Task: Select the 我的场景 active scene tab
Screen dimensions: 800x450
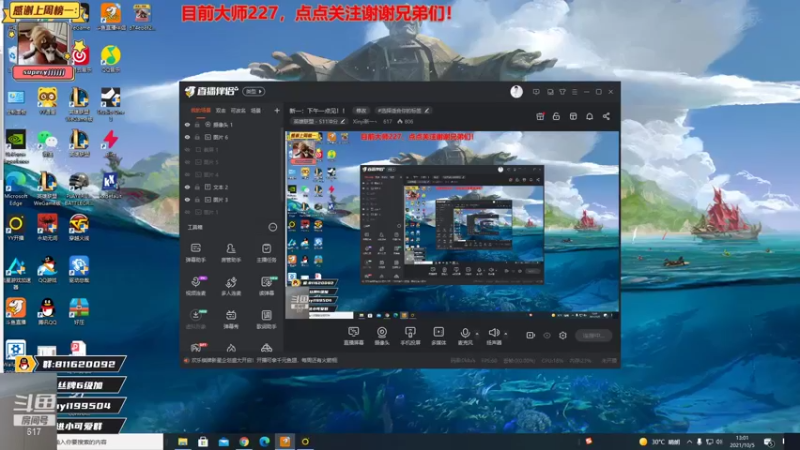Action: 201,110
